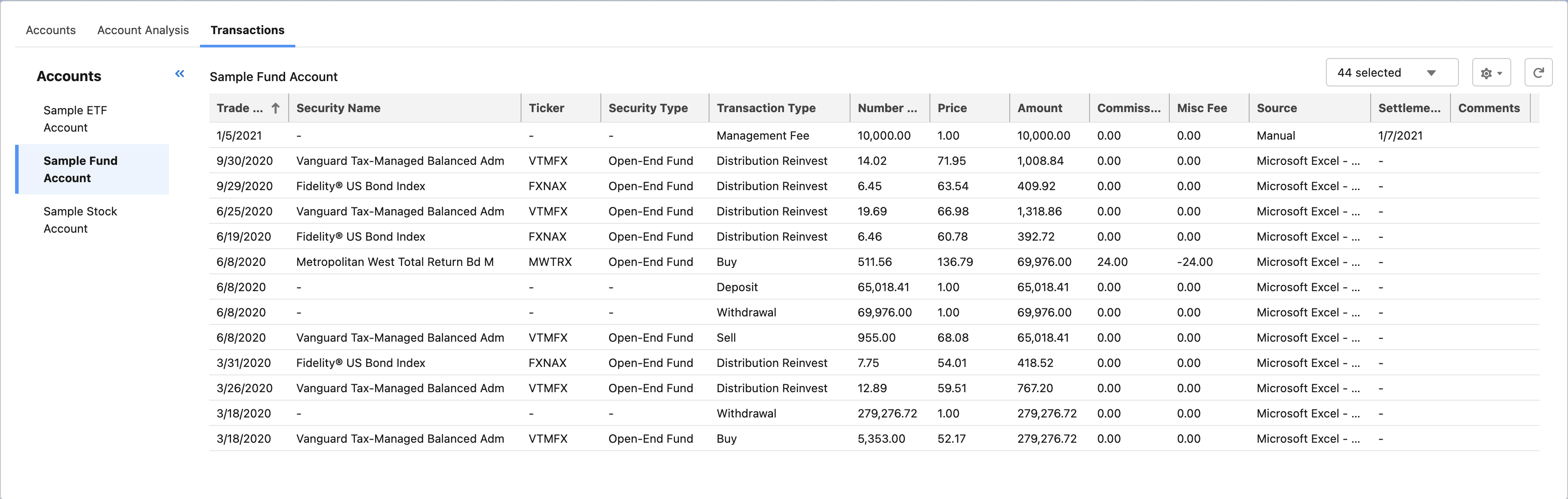
Task: Select the 6/8/2020 Deposit row
Action: [609, 287]
